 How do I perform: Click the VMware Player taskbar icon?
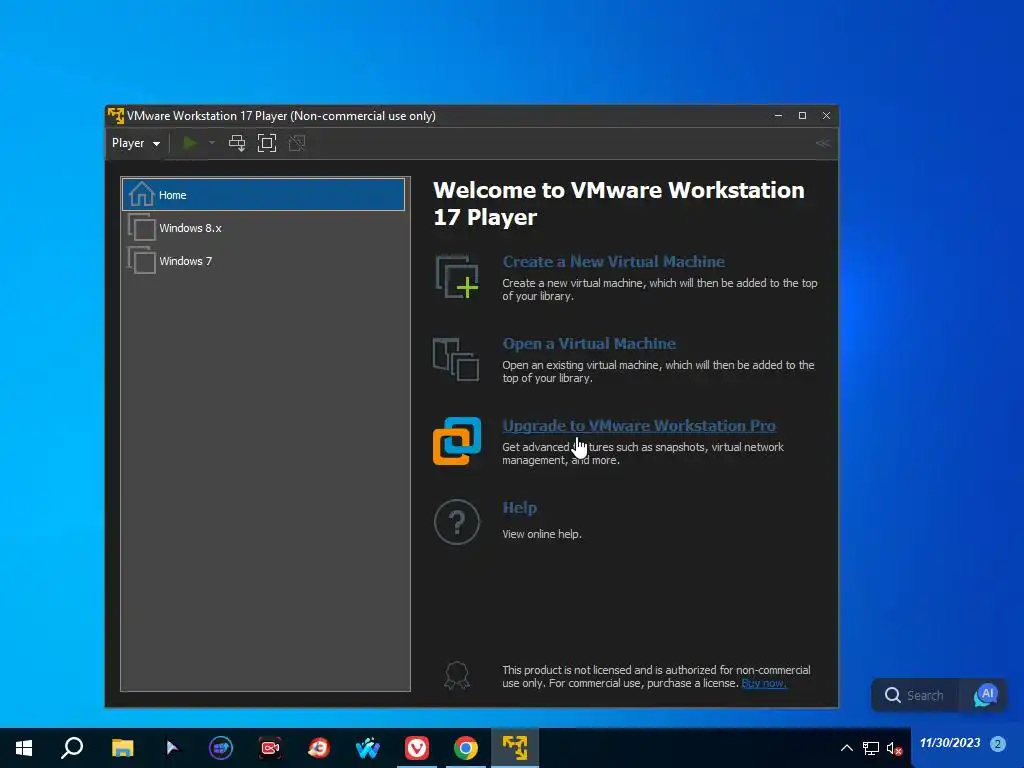tap(515, 748)
